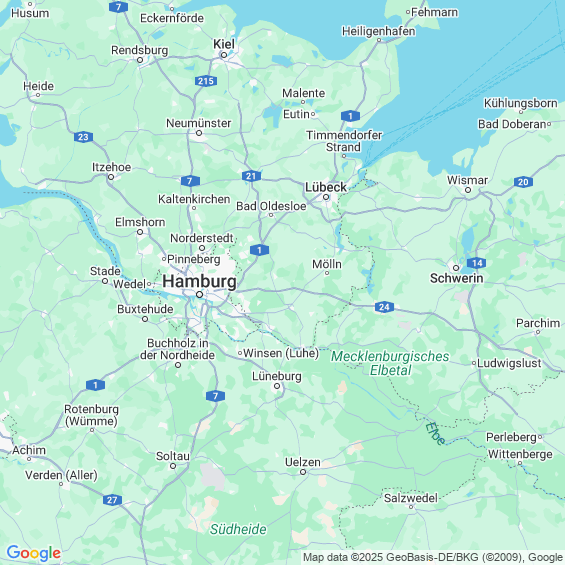Screen dimensions: 565x565
Task: Click the Neumünster town label
Action: [x=199, y=123]
